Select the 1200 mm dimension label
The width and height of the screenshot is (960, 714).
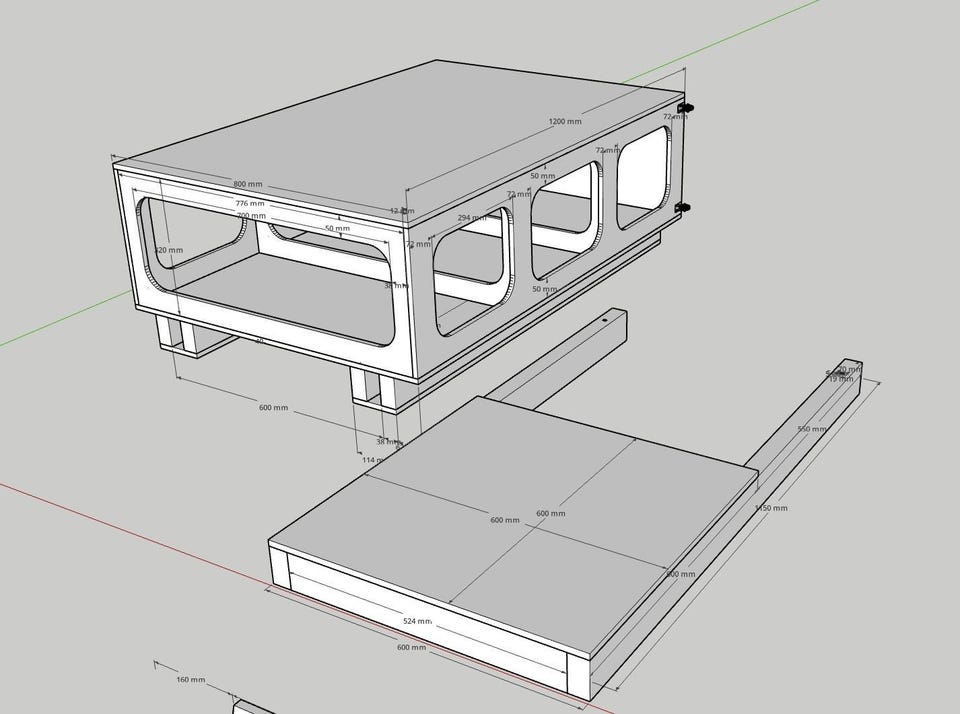[x=565, y=121]
